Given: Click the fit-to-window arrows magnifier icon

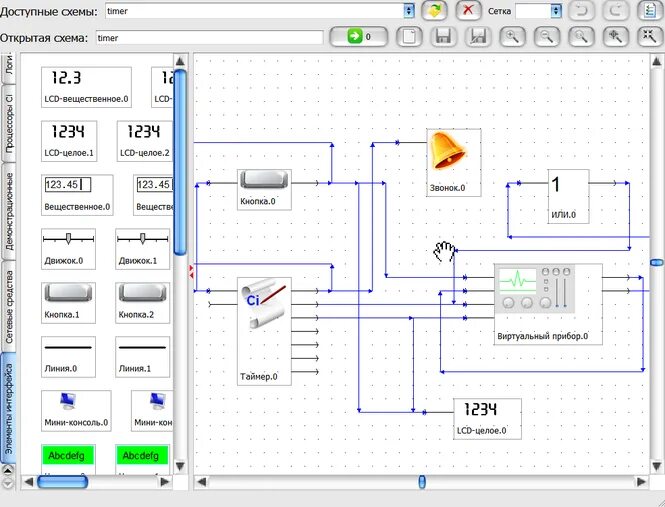Looking at the screenshot, I should [x=650, y=37].
